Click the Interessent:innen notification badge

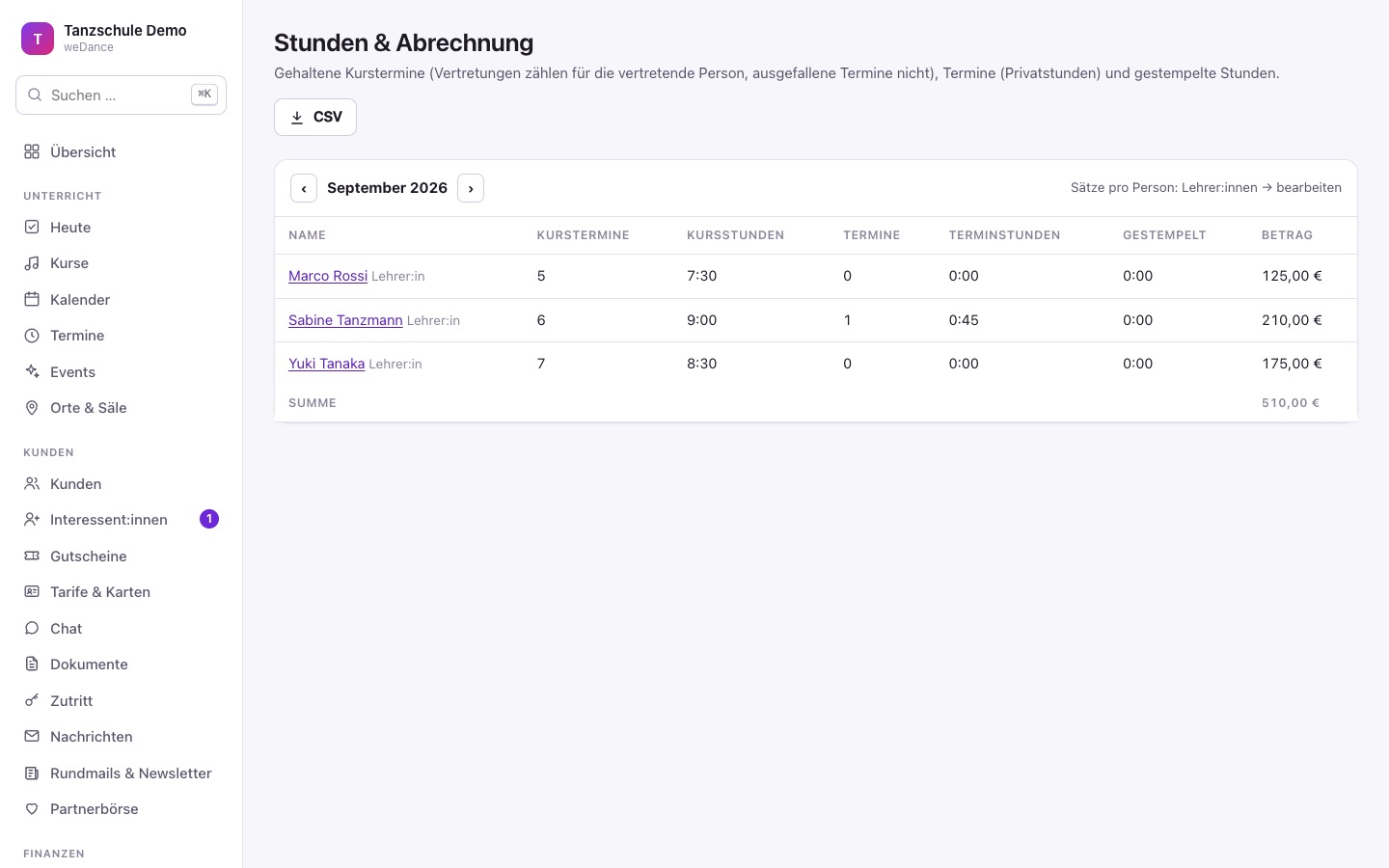[209, 519]
